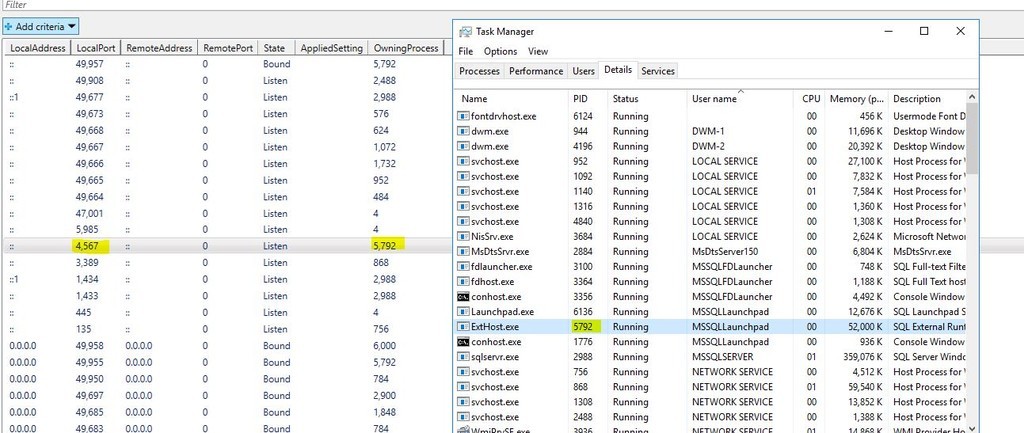1024x433 pixels.
Task: Sort grid by RemotePort column
Action: 228,48
